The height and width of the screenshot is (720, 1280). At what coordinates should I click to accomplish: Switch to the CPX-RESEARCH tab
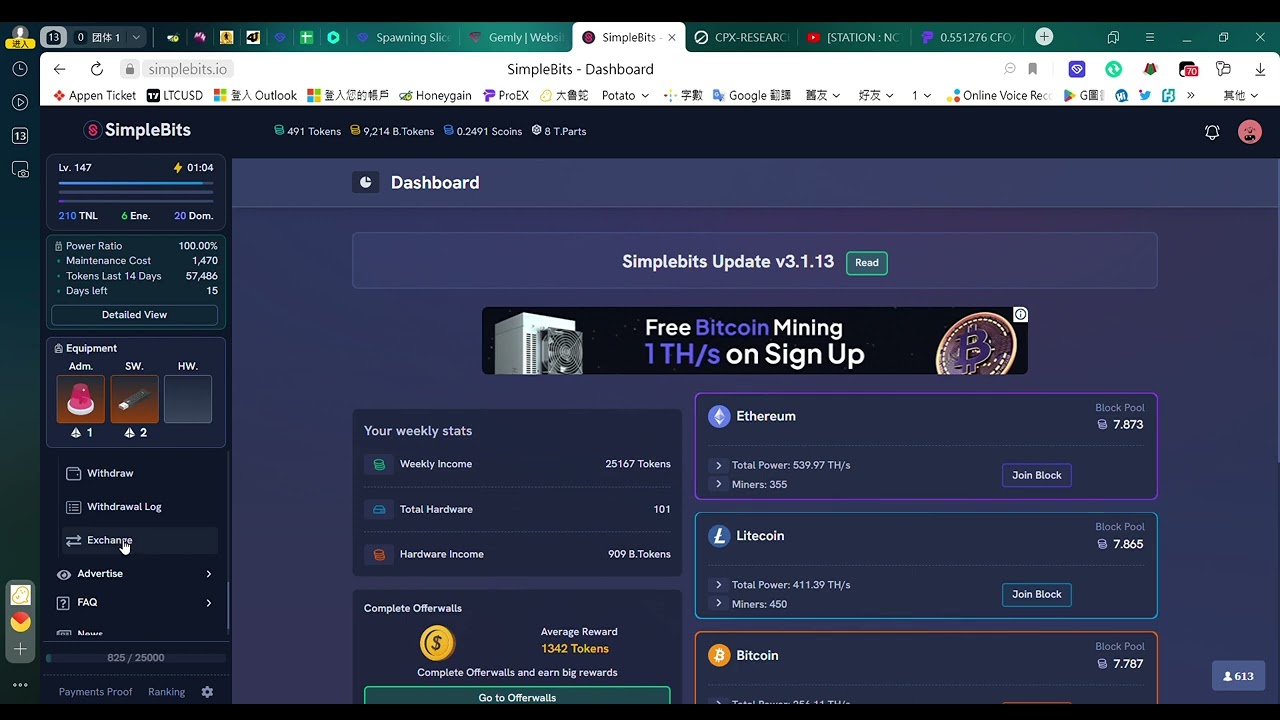click(743, 37)
